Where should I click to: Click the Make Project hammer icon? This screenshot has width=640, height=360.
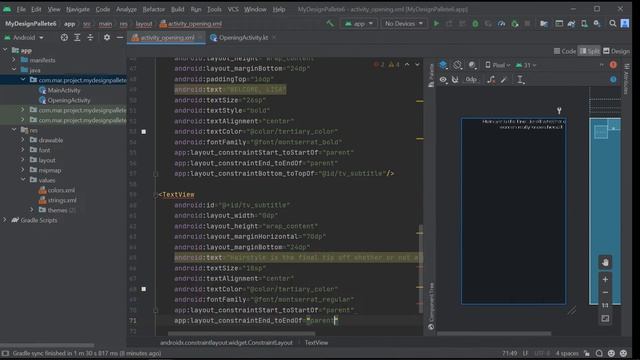(330, 24)
